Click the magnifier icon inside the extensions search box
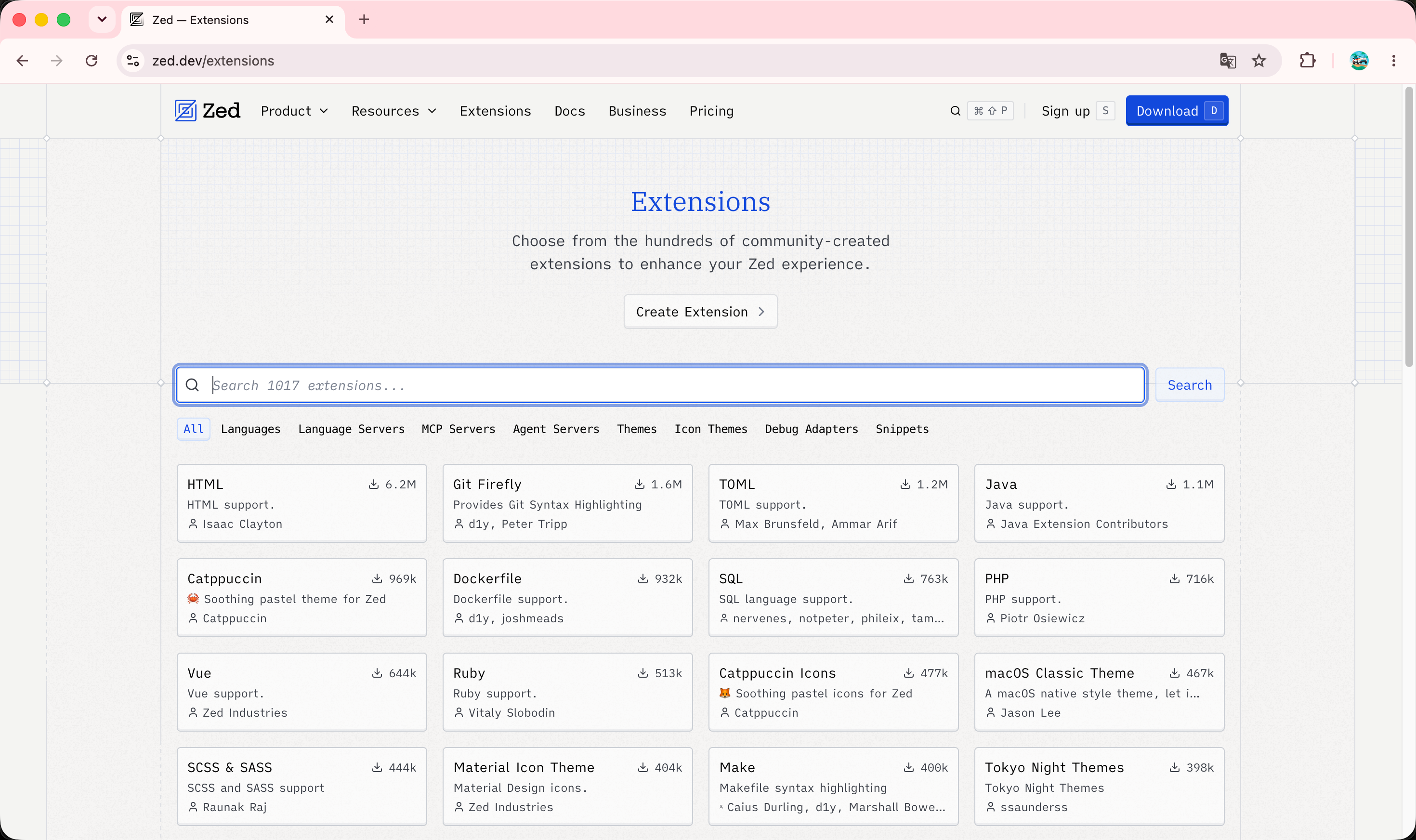The image size is (1416, 840). (193, 385)
